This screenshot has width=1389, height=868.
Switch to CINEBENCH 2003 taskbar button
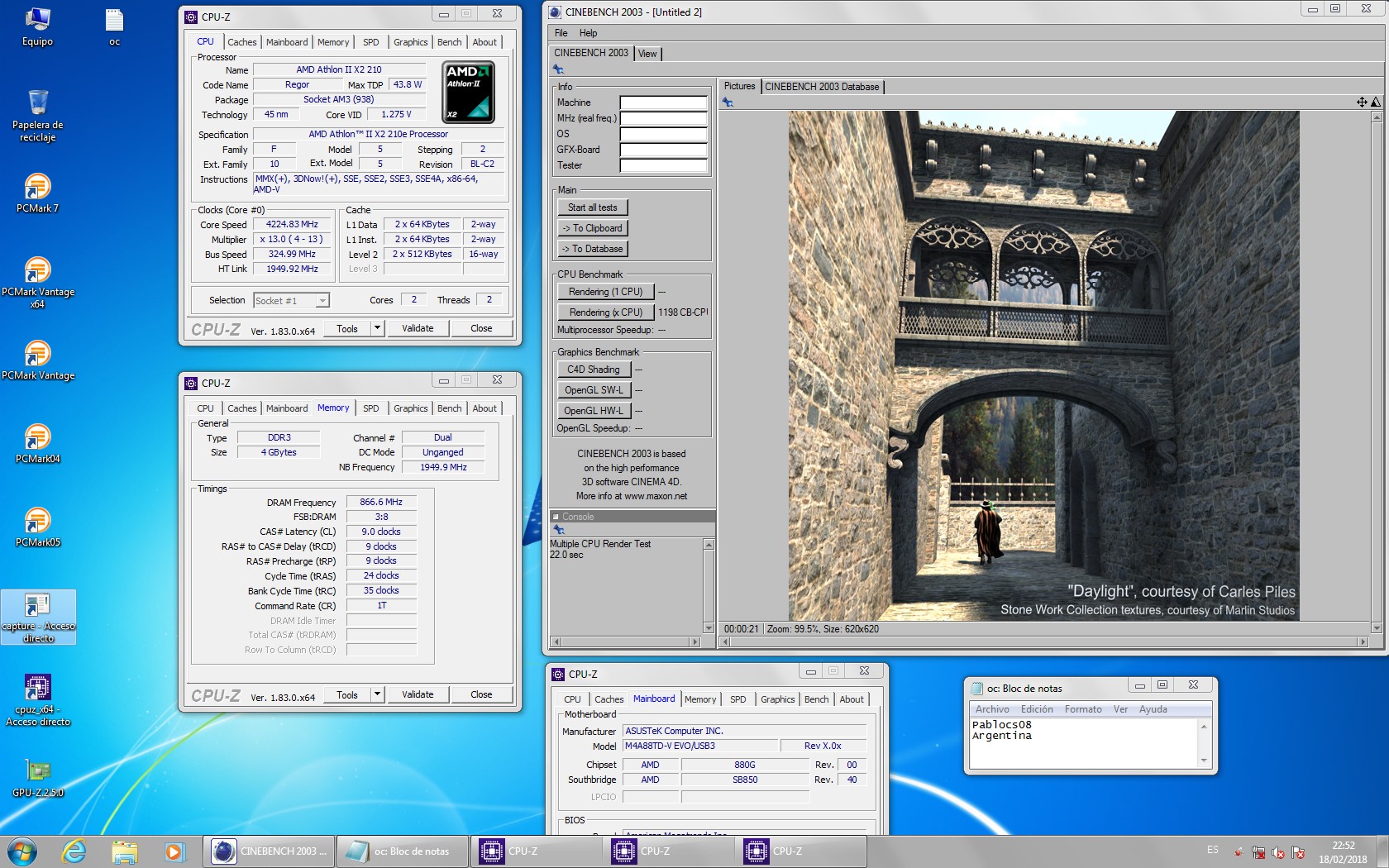269,851
